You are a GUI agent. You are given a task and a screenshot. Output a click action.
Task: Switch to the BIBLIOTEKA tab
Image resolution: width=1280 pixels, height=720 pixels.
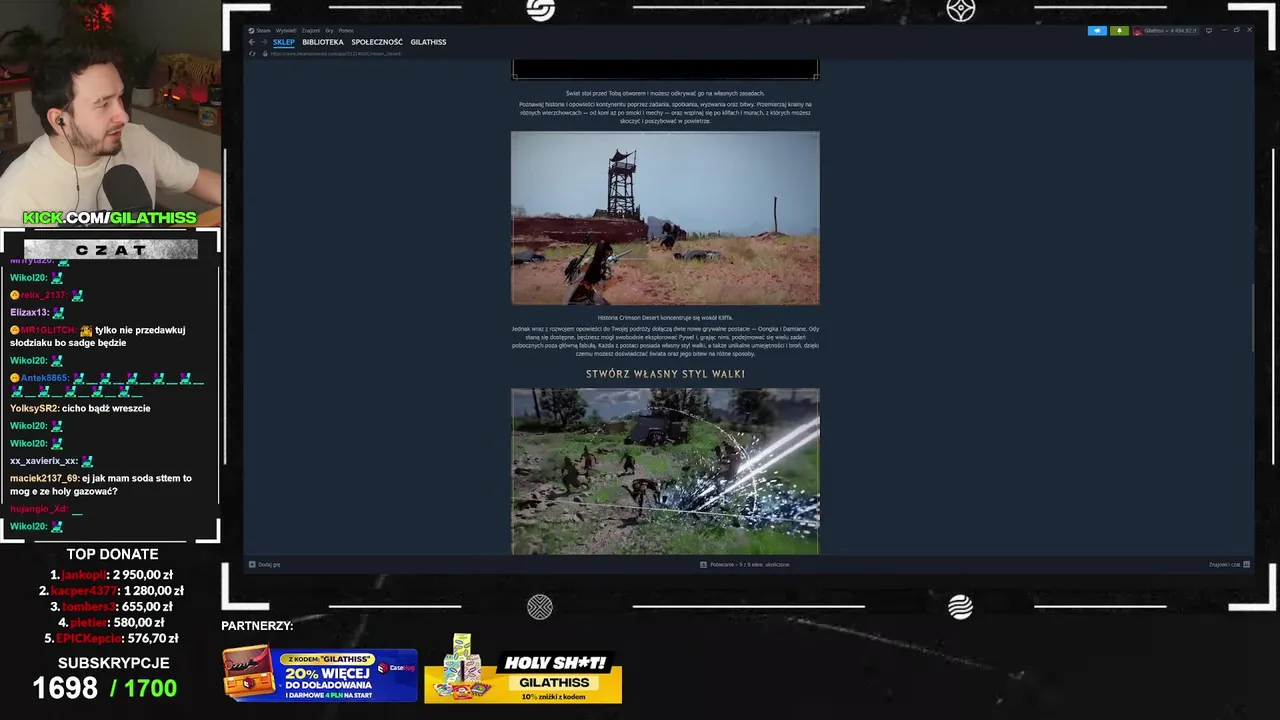323,42
